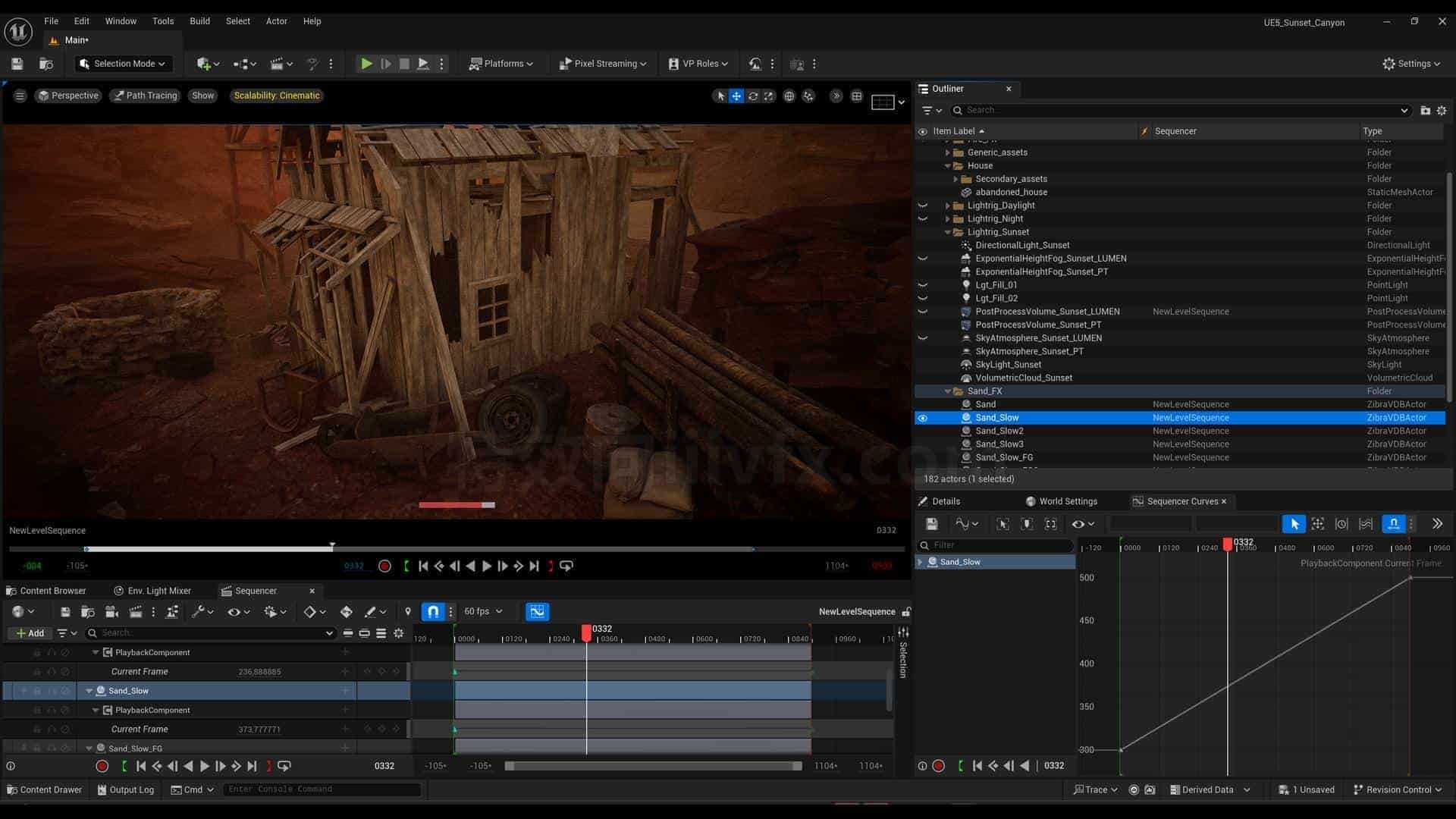
Task: Toggle sequencer curve editor icon
Action: (537, 611)
